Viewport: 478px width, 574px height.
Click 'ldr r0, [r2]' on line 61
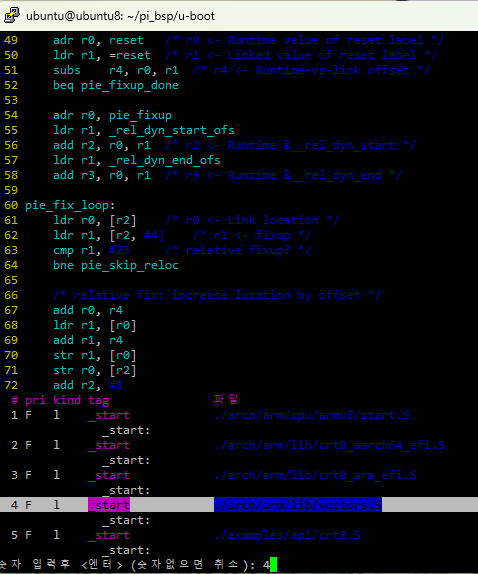(x=95, y=220)
